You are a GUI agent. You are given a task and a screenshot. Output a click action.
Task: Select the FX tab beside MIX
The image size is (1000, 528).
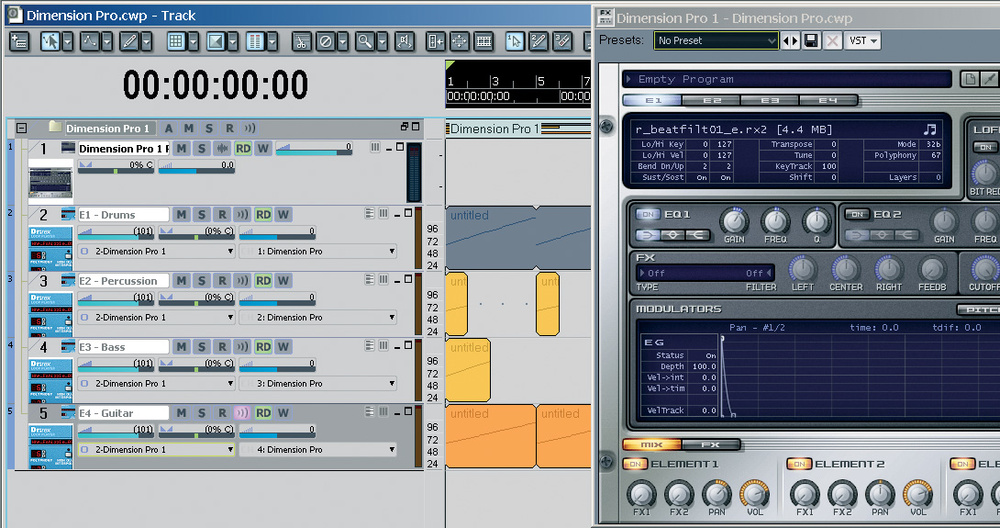pyautogui.click(x=710, y=444)
